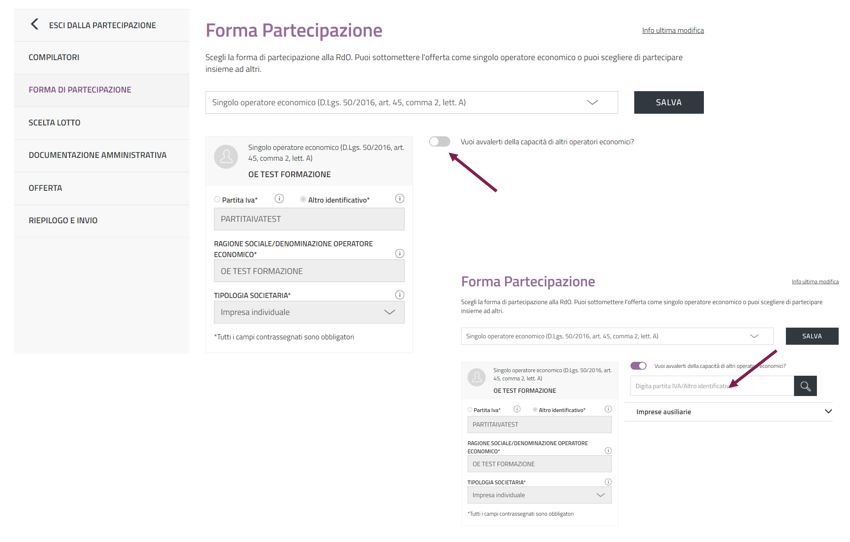Click the info icon next to Partita Iva in the upper form

click(279, 199)
